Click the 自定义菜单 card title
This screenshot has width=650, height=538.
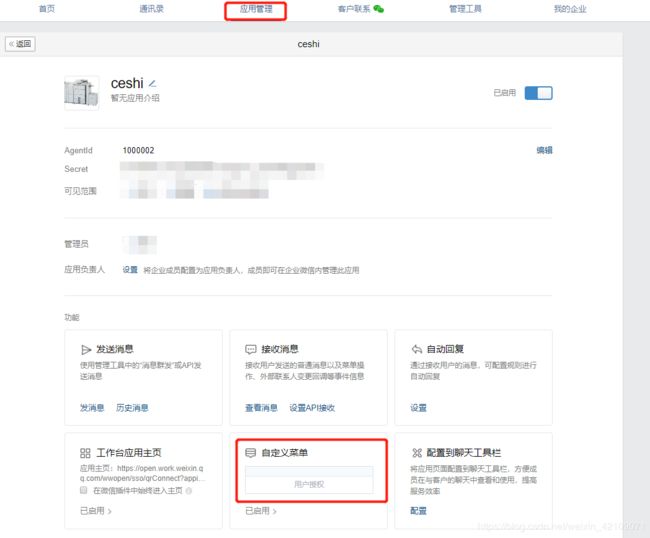[x=285, y=453]
